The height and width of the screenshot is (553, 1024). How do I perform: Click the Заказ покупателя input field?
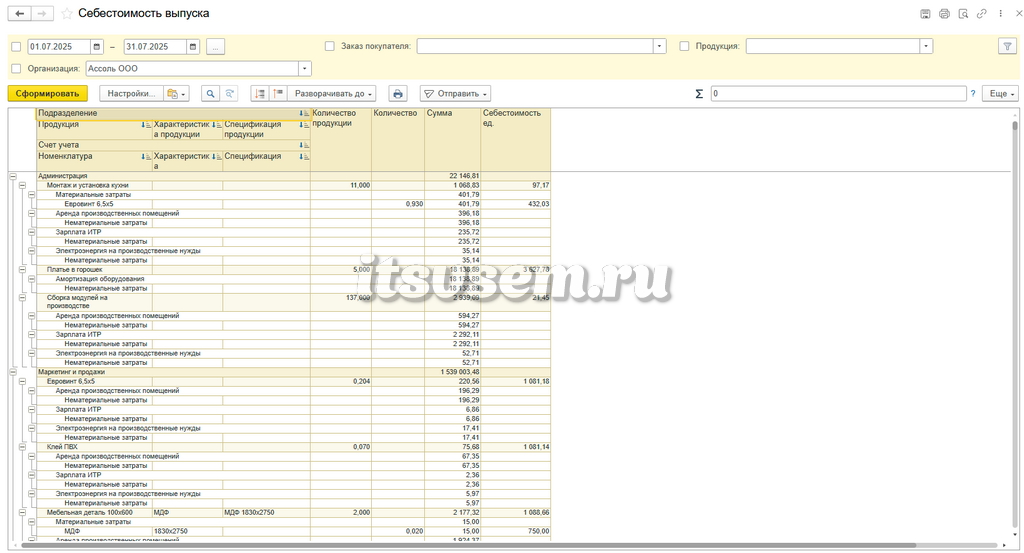pos(536,46)
